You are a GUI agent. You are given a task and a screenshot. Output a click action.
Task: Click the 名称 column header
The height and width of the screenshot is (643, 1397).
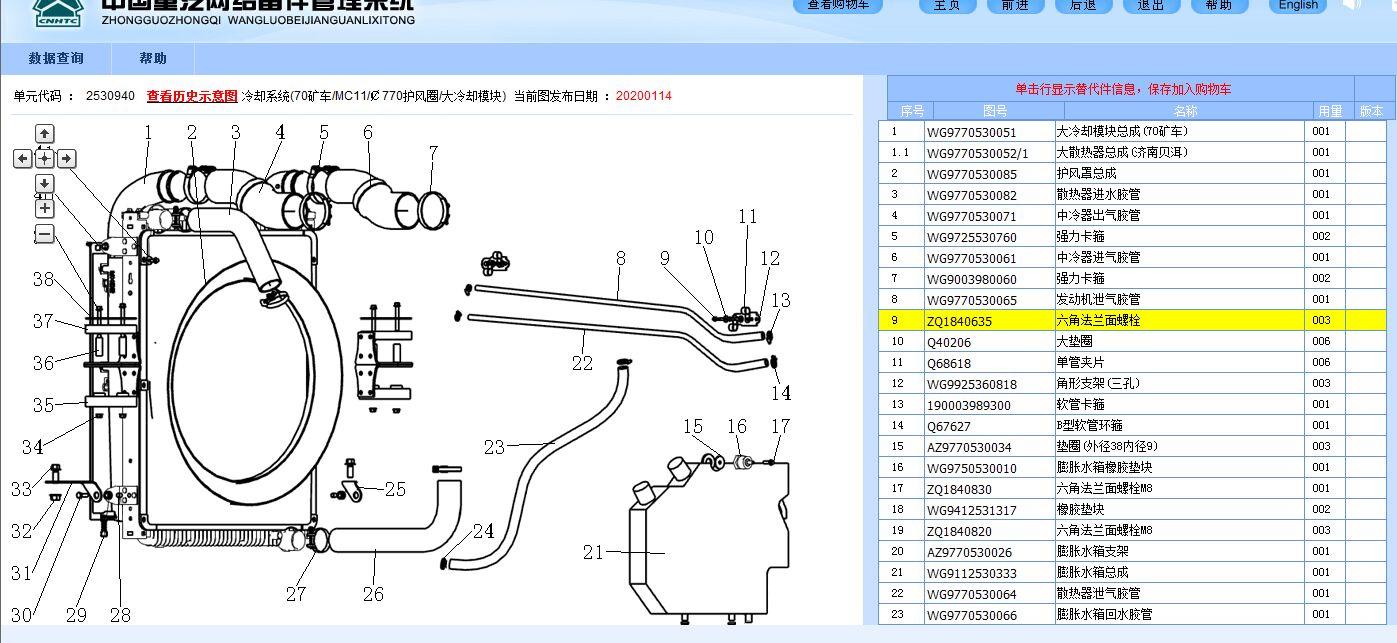1185,111
